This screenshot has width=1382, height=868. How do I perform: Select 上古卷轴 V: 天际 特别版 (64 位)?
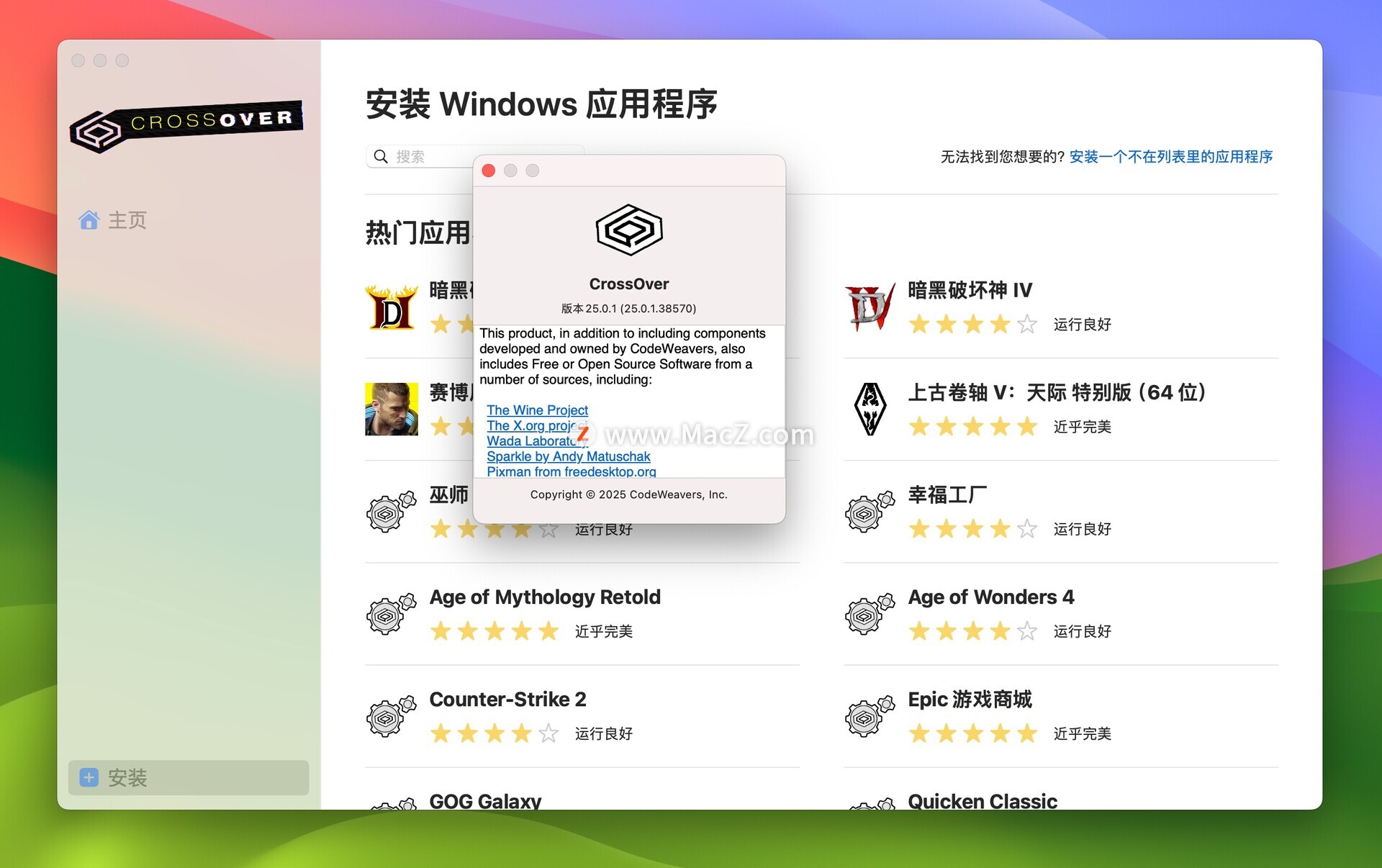coord(1057,392)
